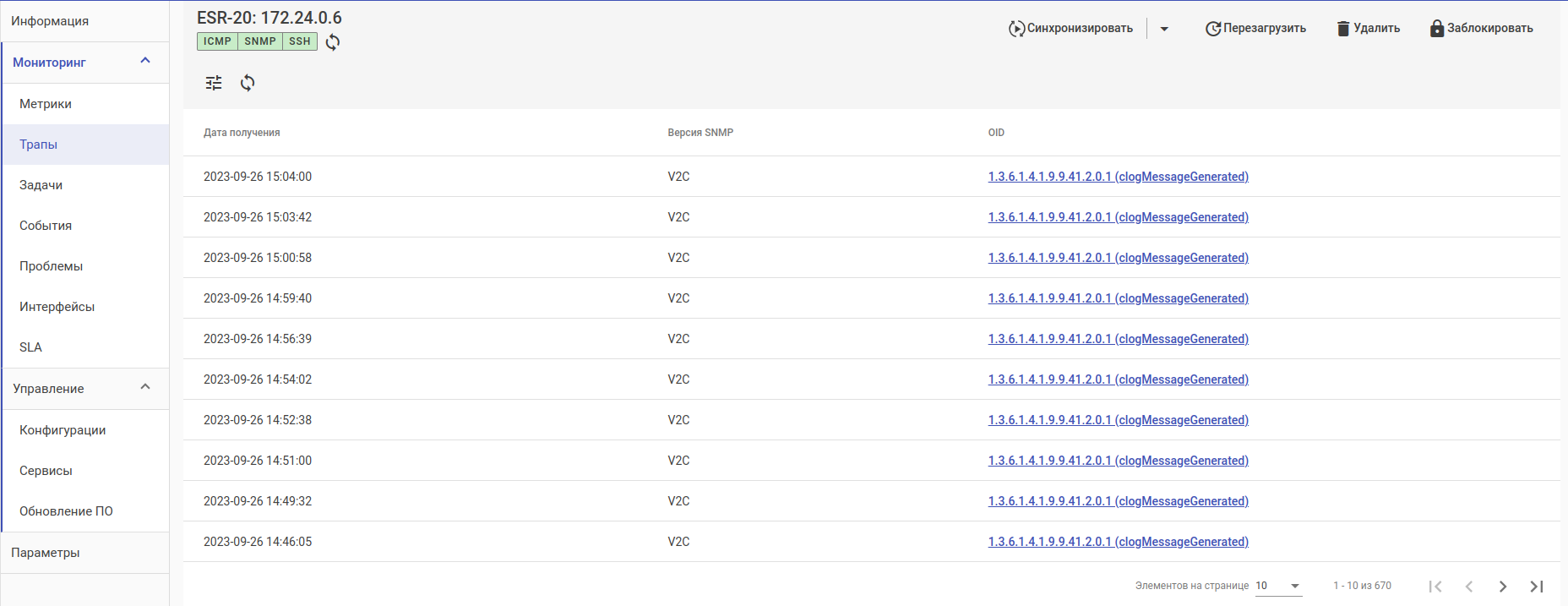Open the Интерфейсы menu item
The image size is (1568, 606).
click(x=57, y=307)
